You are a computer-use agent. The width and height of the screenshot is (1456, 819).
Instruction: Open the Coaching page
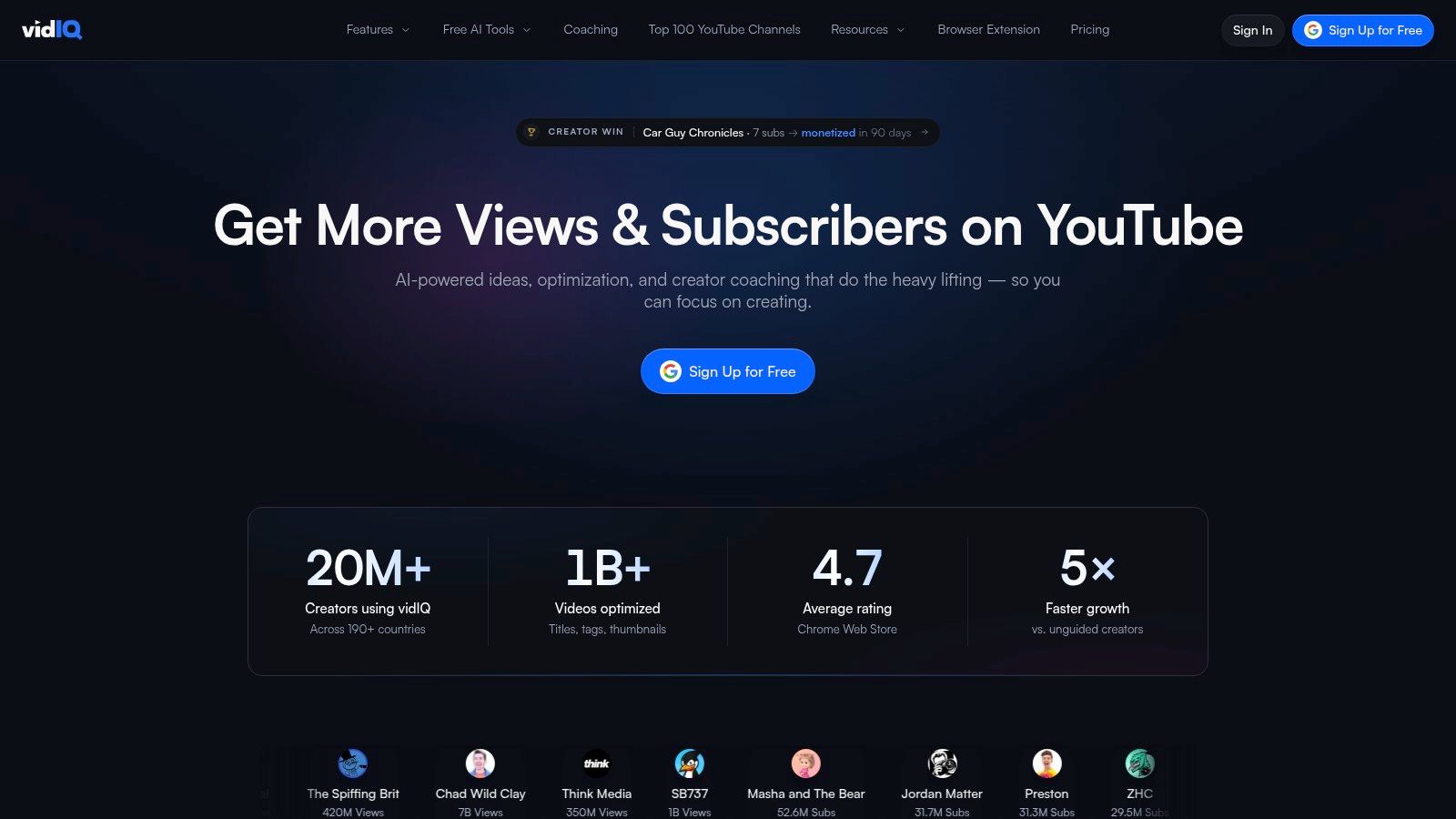[x=591, y=30]
